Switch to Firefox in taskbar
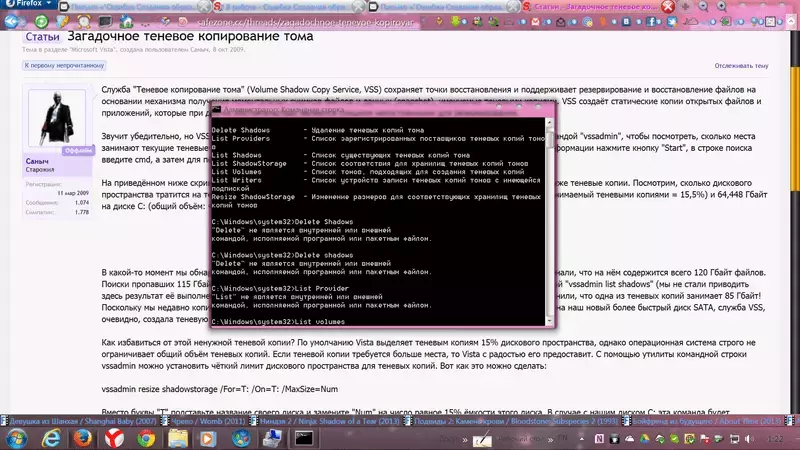 pos(83,439)
